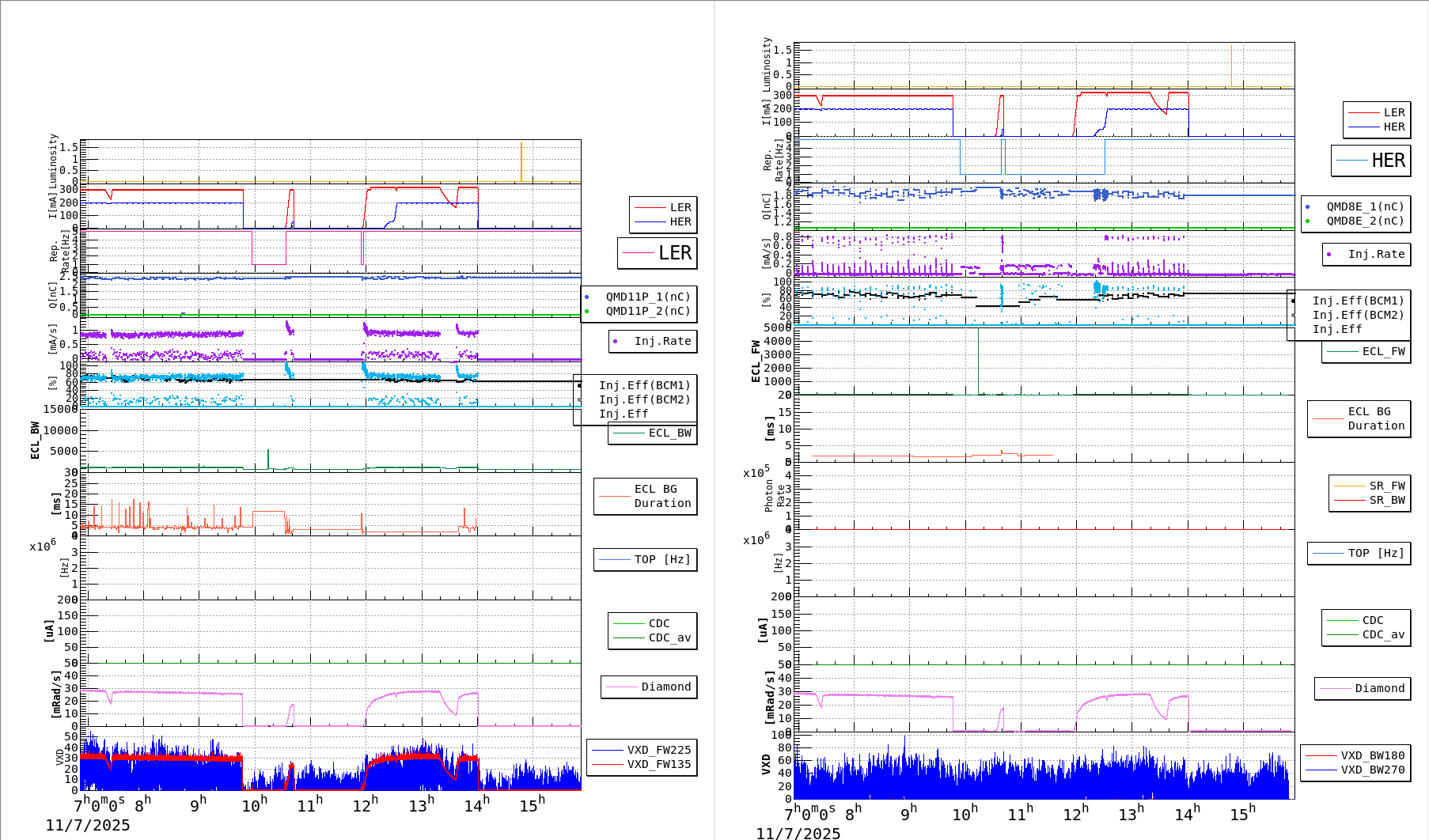Click the large LER legend box in left panel
The width and height of the screenshot is (1429, 840).
point(658,253)
